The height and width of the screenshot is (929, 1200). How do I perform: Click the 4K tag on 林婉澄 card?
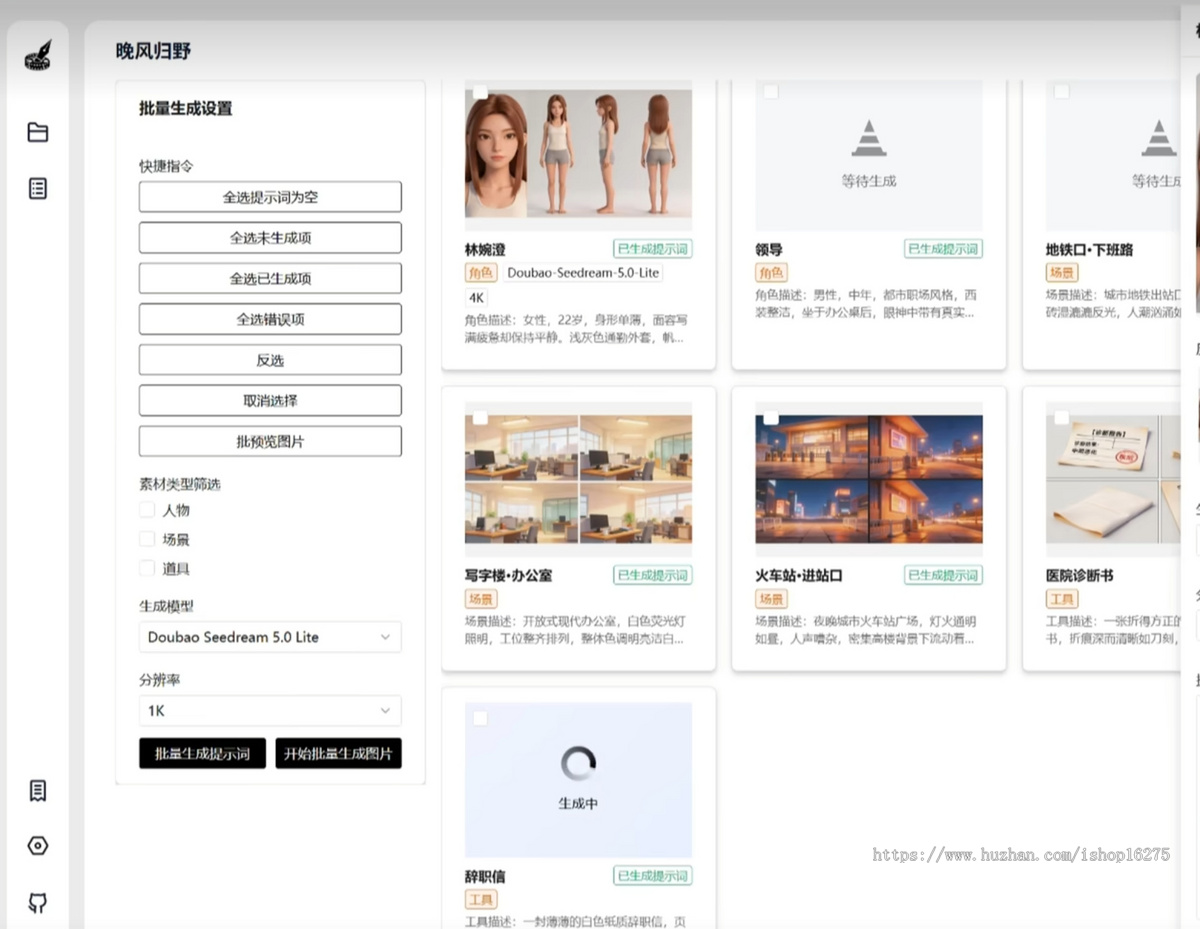point(476,298)
